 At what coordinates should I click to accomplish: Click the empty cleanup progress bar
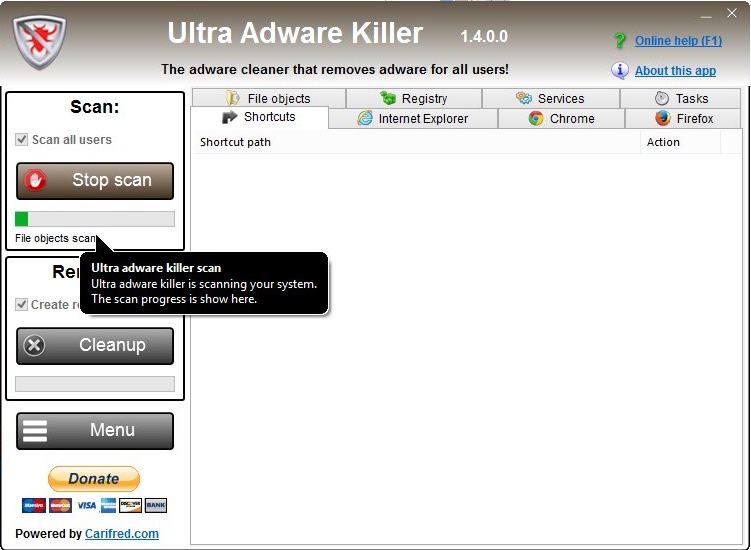point(95,384)
